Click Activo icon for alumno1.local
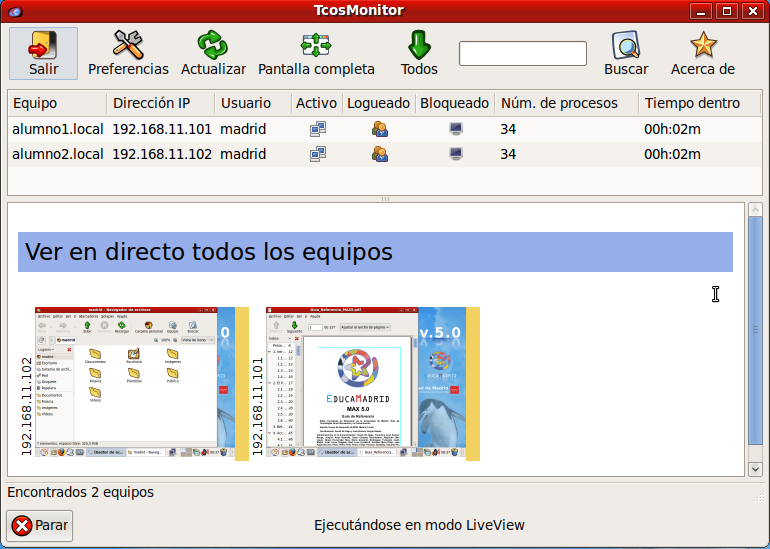Viewport: 770px width, 549px height. 318,129
